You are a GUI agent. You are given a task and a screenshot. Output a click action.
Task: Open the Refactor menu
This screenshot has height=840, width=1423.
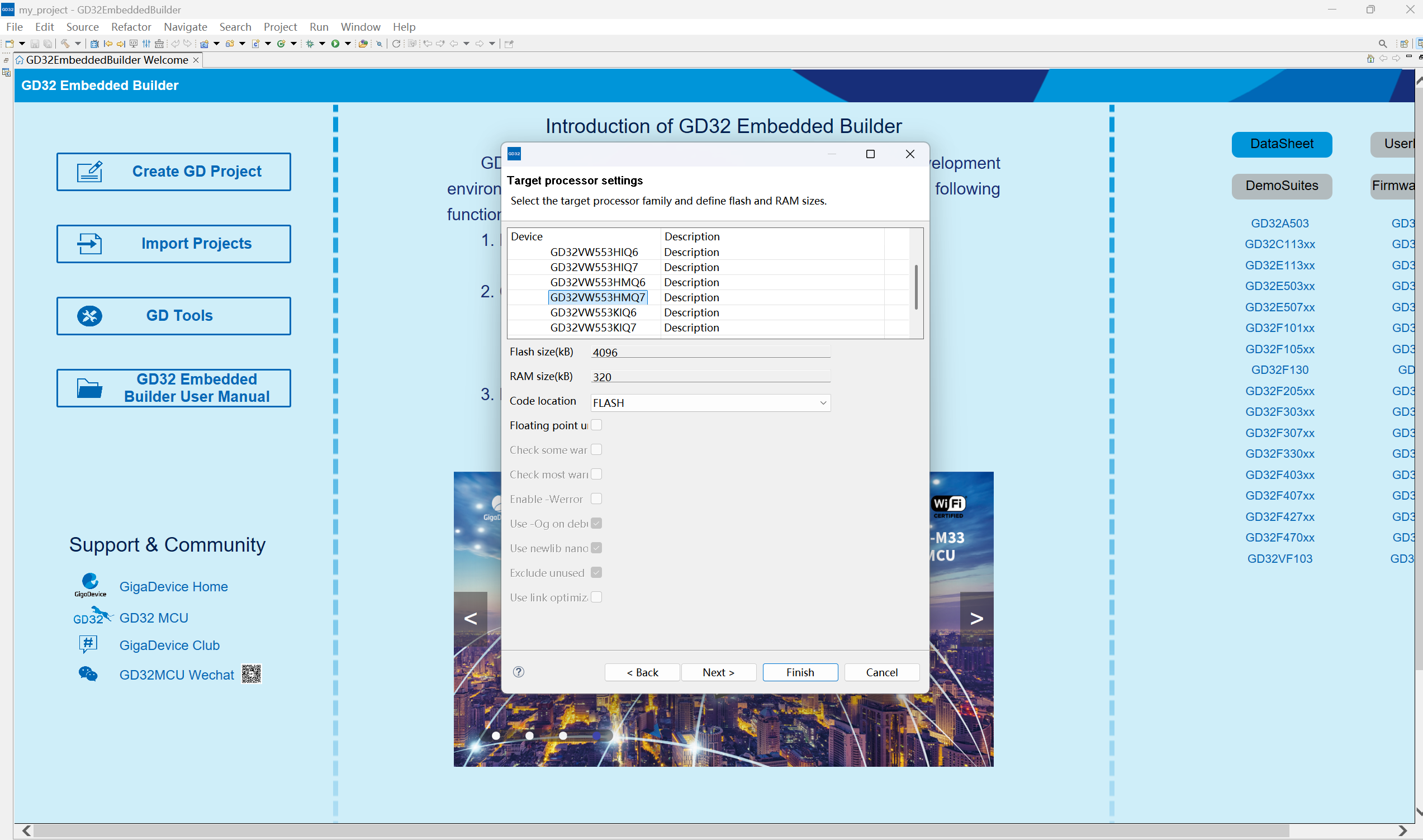131,27
